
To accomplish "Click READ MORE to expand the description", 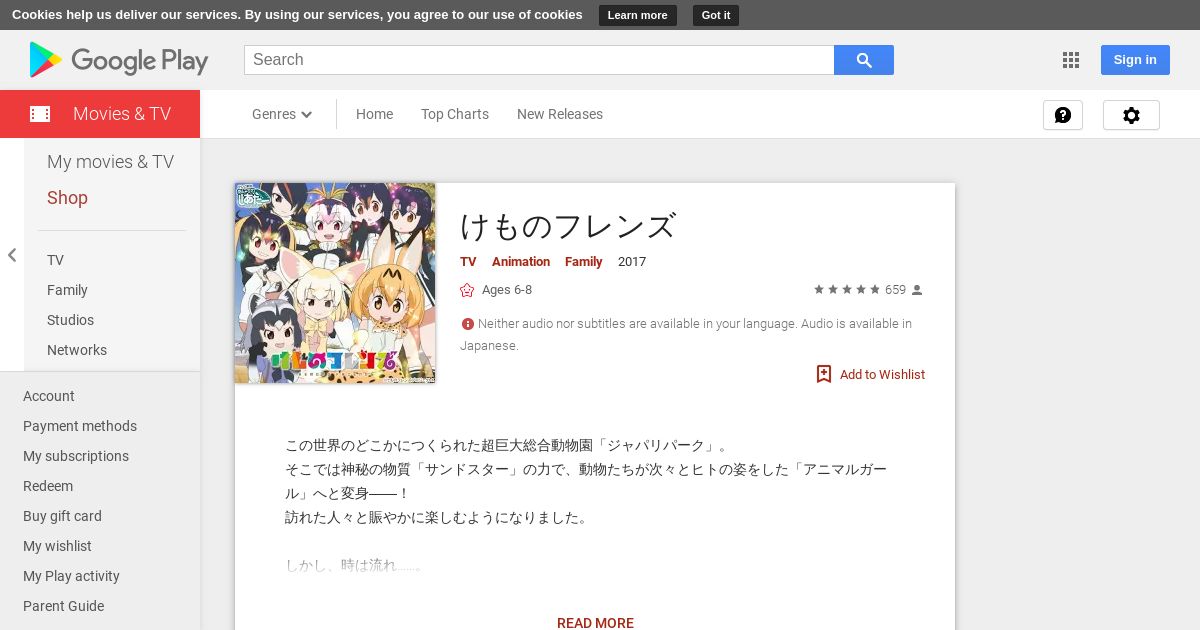I will click(x=595, y=623).
